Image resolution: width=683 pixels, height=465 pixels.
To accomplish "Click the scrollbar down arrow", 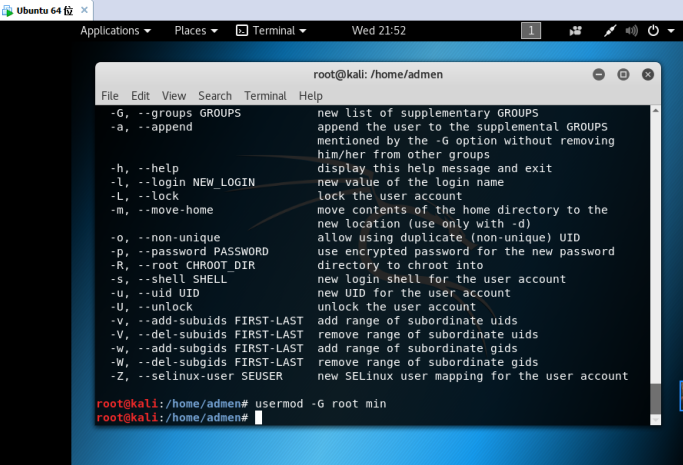I will pos(656,420).
